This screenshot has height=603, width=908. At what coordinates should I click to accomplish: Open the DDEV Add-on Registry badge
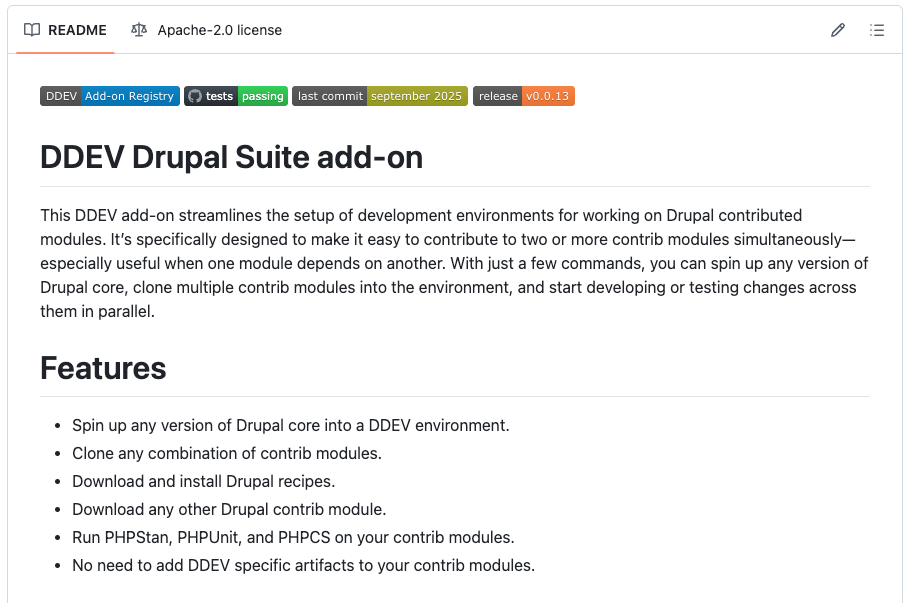point(110,96)
